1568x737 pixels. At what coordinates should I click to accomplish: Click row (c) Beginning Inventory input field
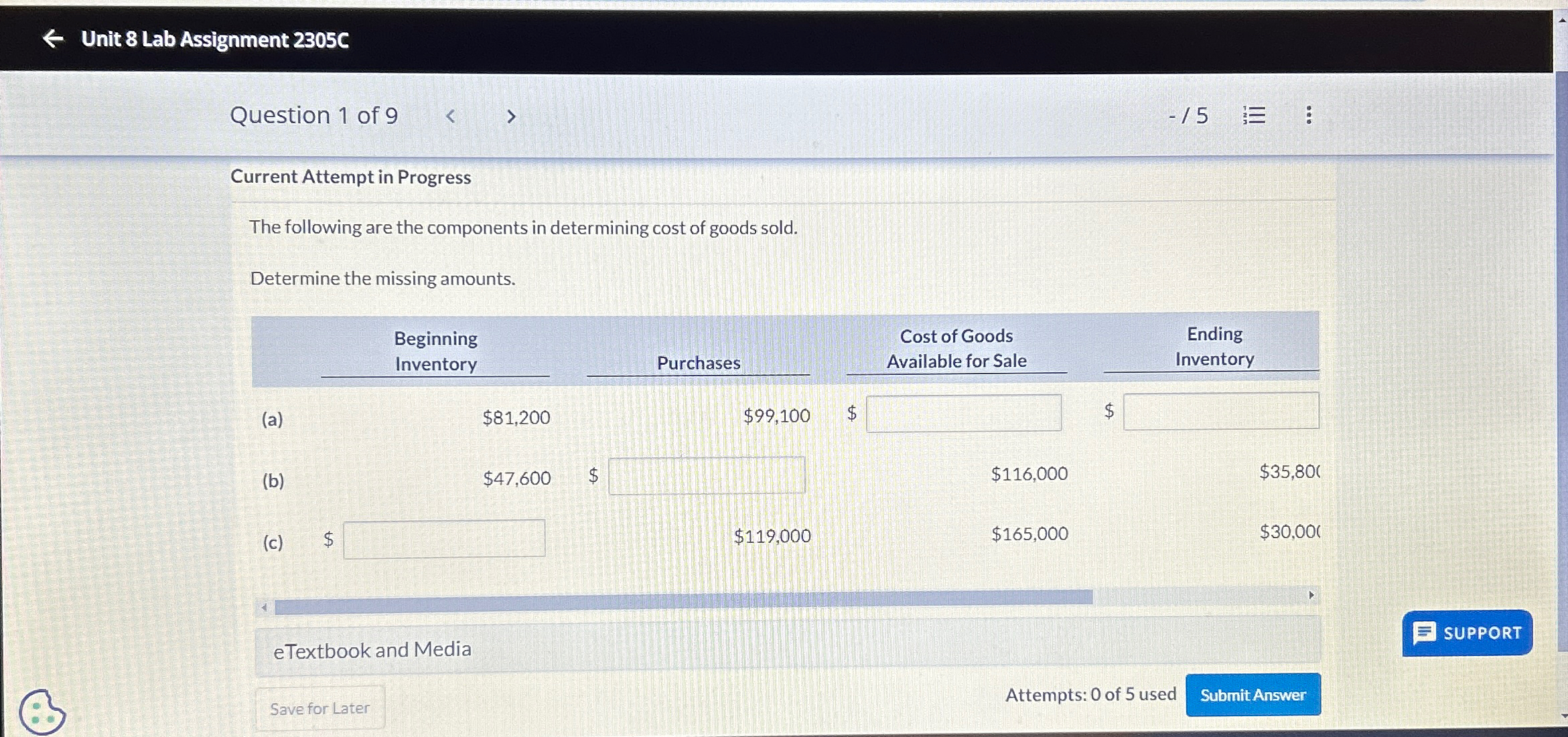(x=443, y=539)
